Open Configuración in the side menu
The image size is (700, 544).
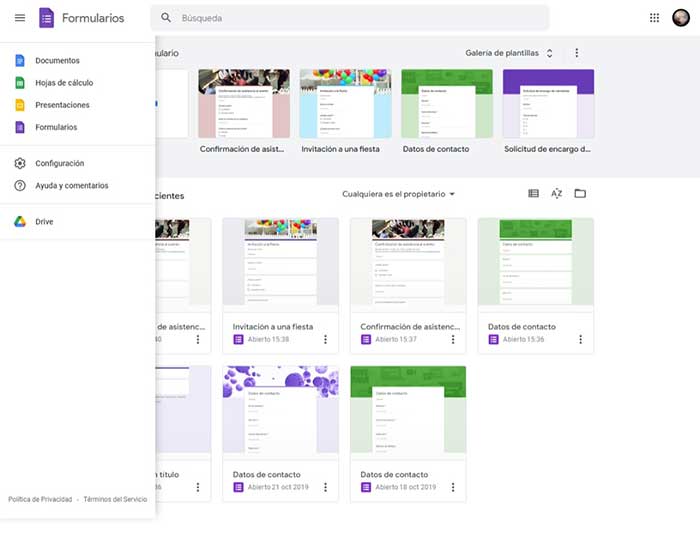tap(59, 163)
